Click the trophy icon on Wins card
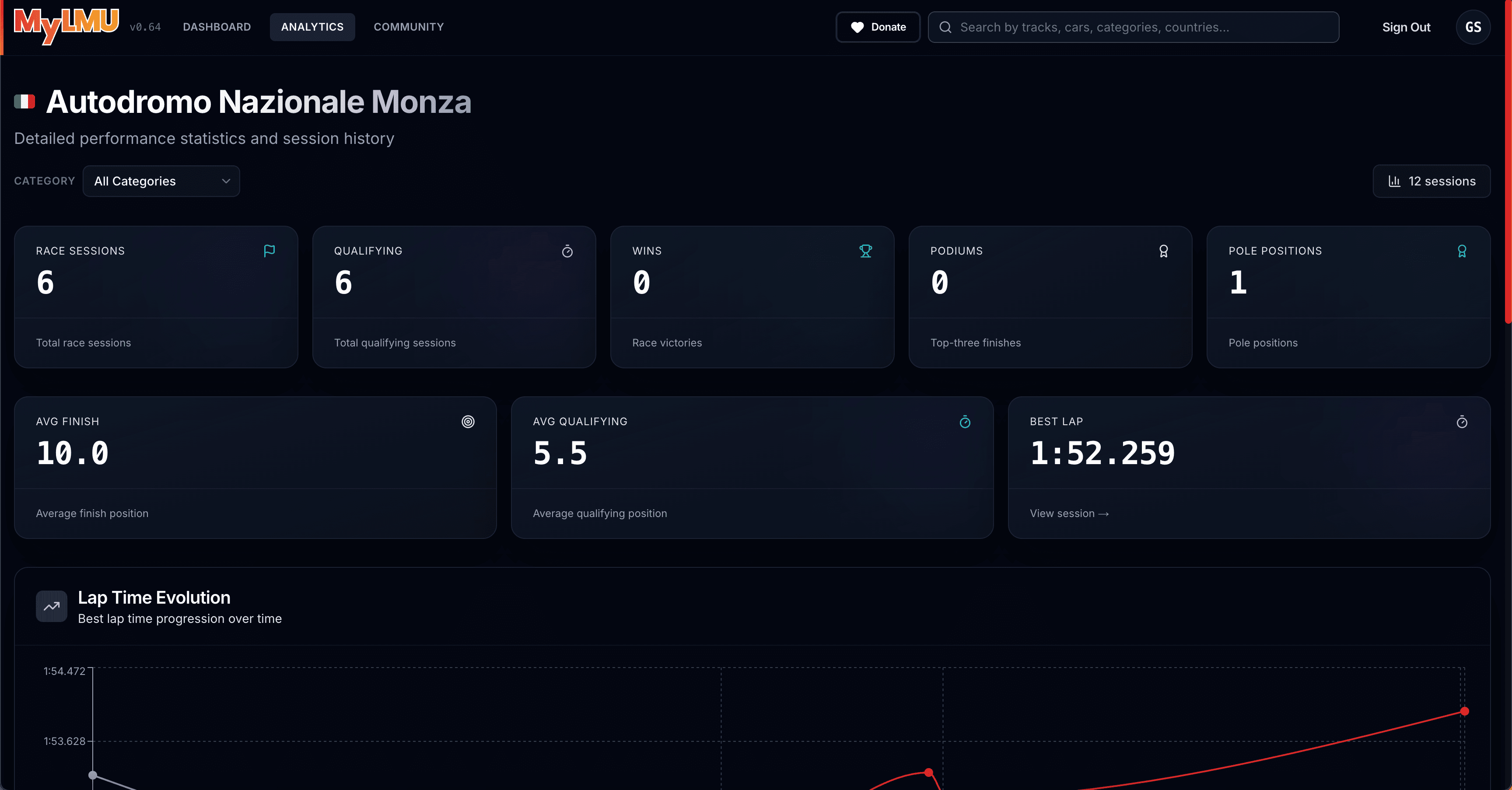Viewport: 1512px width, 790px height. (866, 251)
